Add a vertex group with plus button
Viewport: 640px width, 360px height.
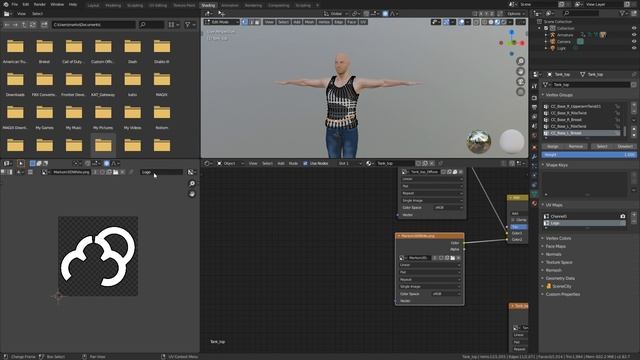pos(634,104)
